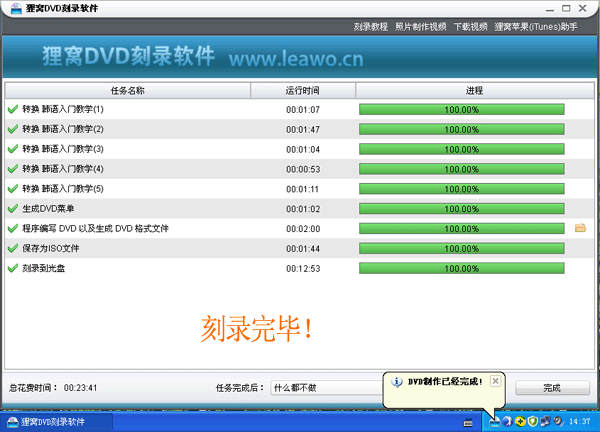The width and height of the screenshot is (600, 432).
Task: Click the network computers tray icon
Action: tap(545, 422)
